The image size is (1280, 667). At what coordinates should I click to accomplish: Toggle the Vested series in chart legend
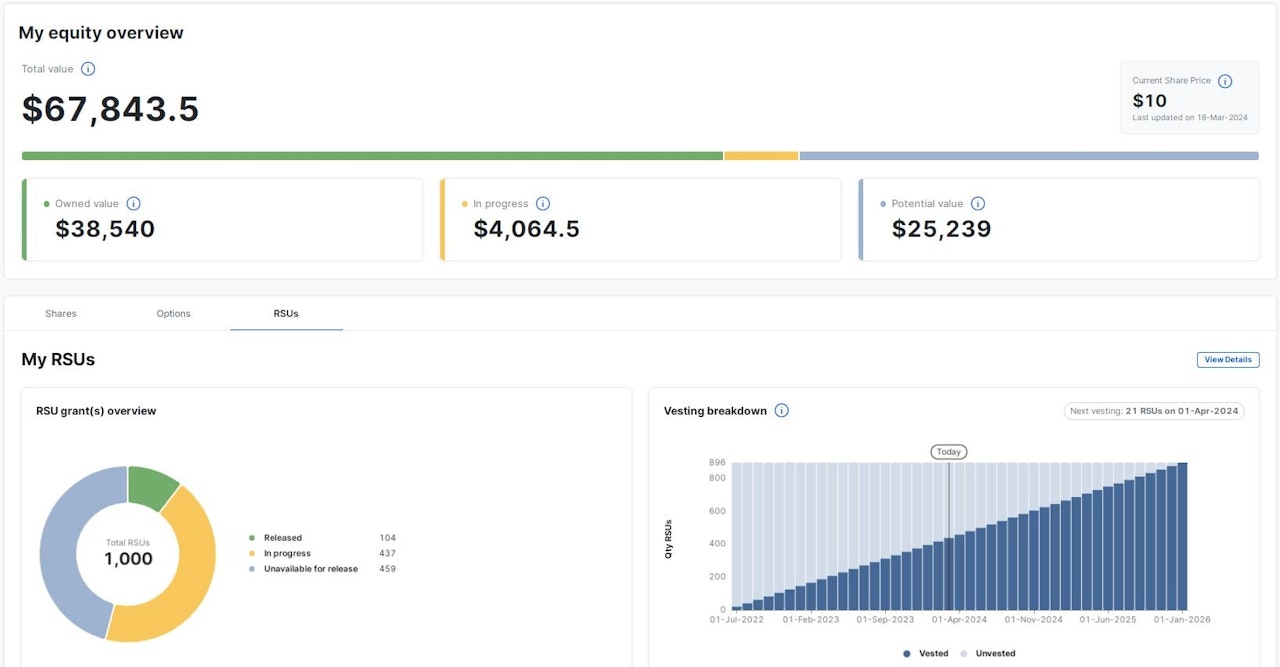point(925,654)
